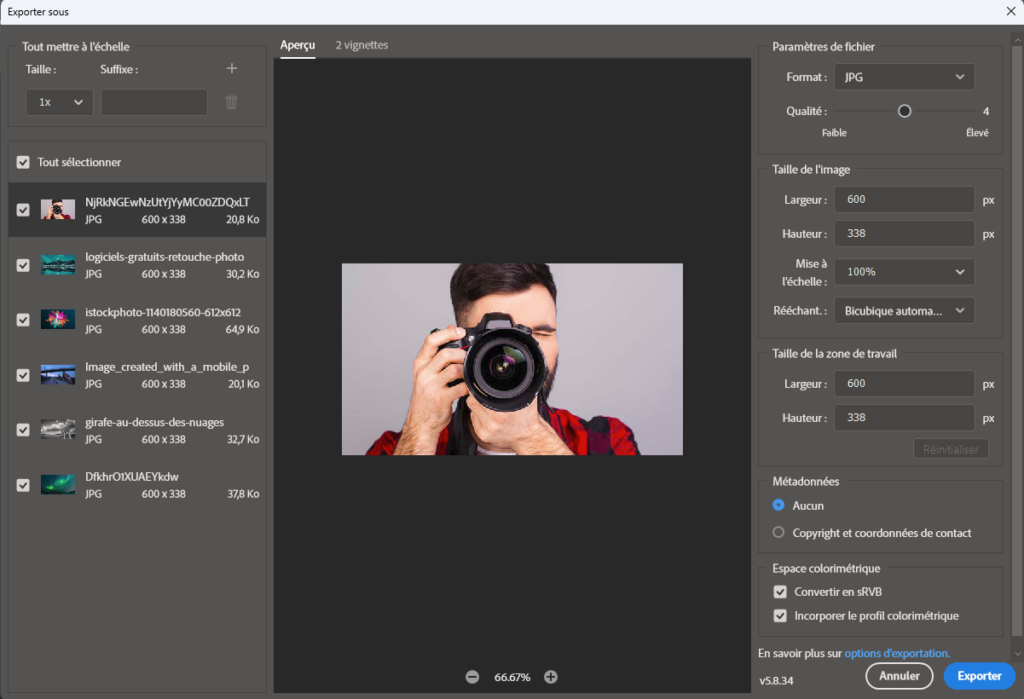Zoom in with the plus magnifier icon

point(551,677)
